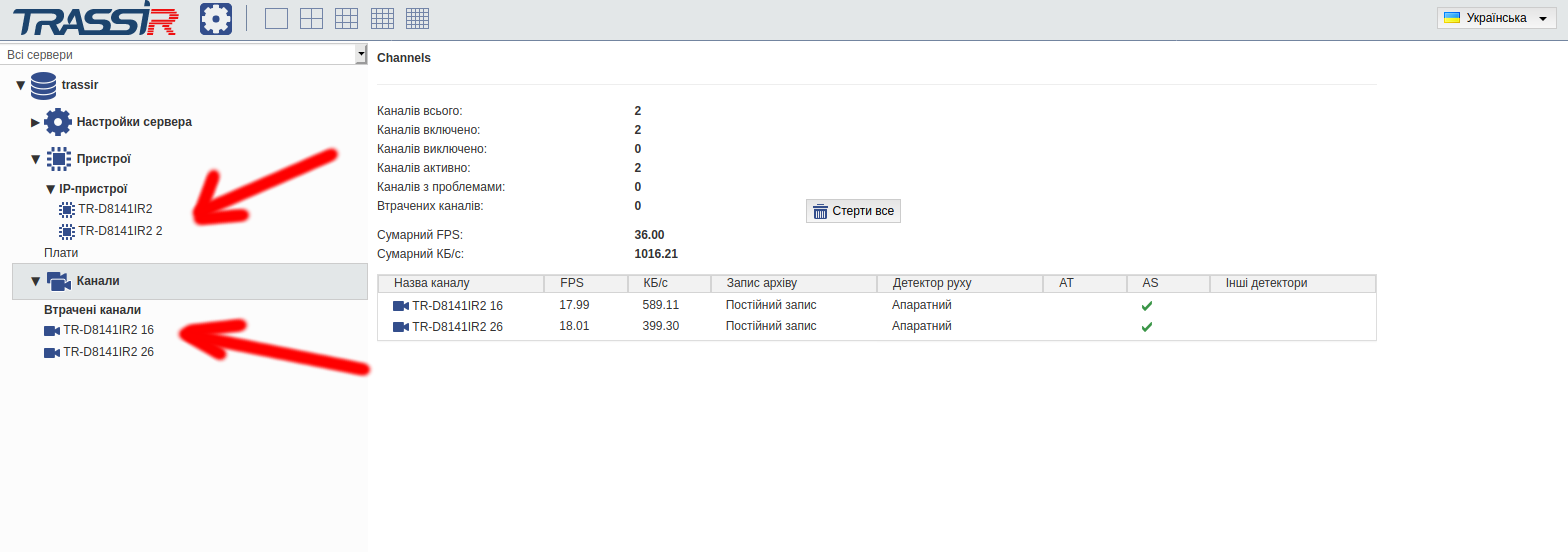Click the 'Назва каналу' column header
Screen dimensions: 1568x552
tap(431, 283)
